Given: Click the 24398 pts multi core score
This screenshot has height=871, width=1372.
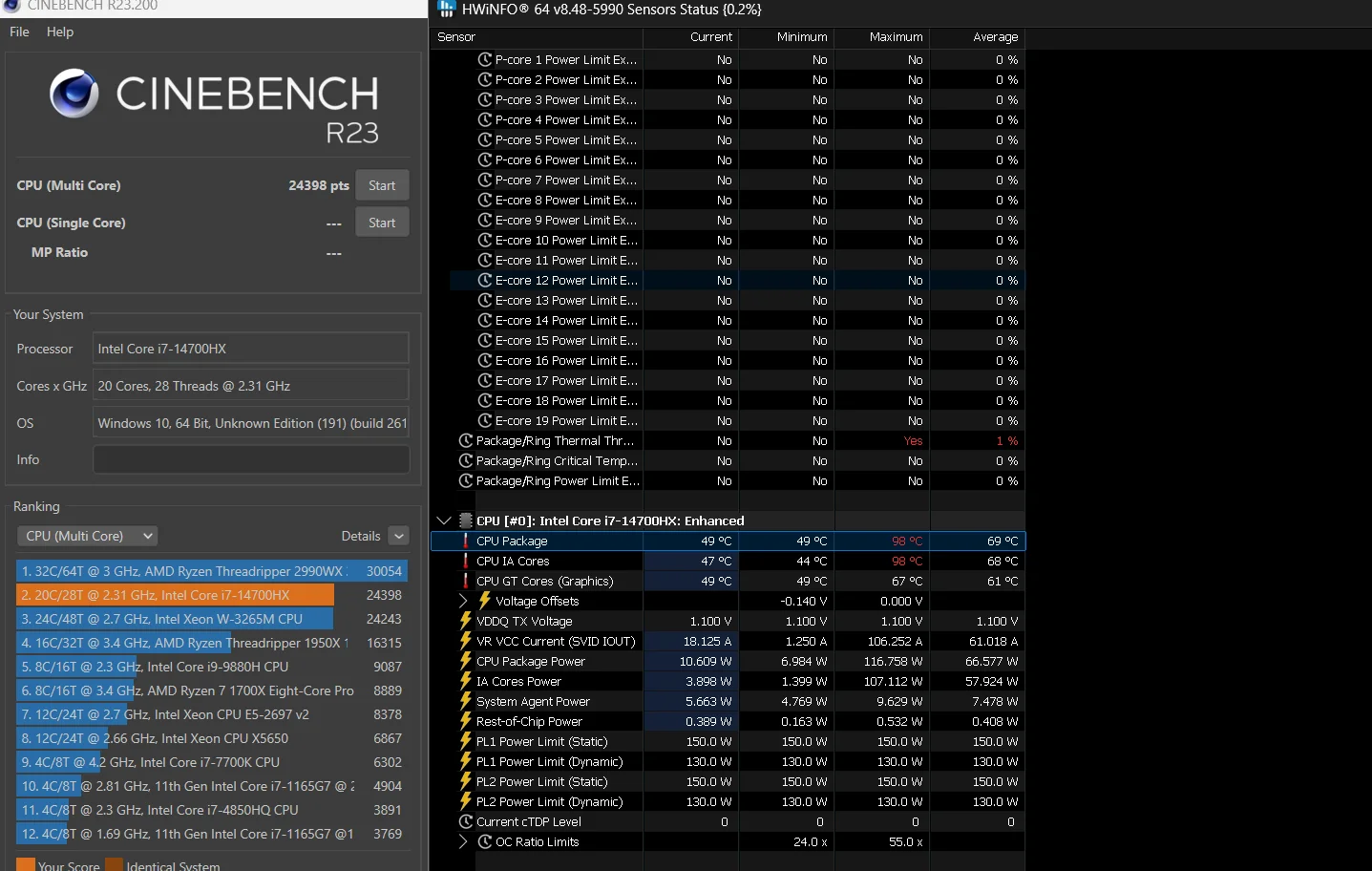Looking at the screenshot, I should tap(319, 185).
